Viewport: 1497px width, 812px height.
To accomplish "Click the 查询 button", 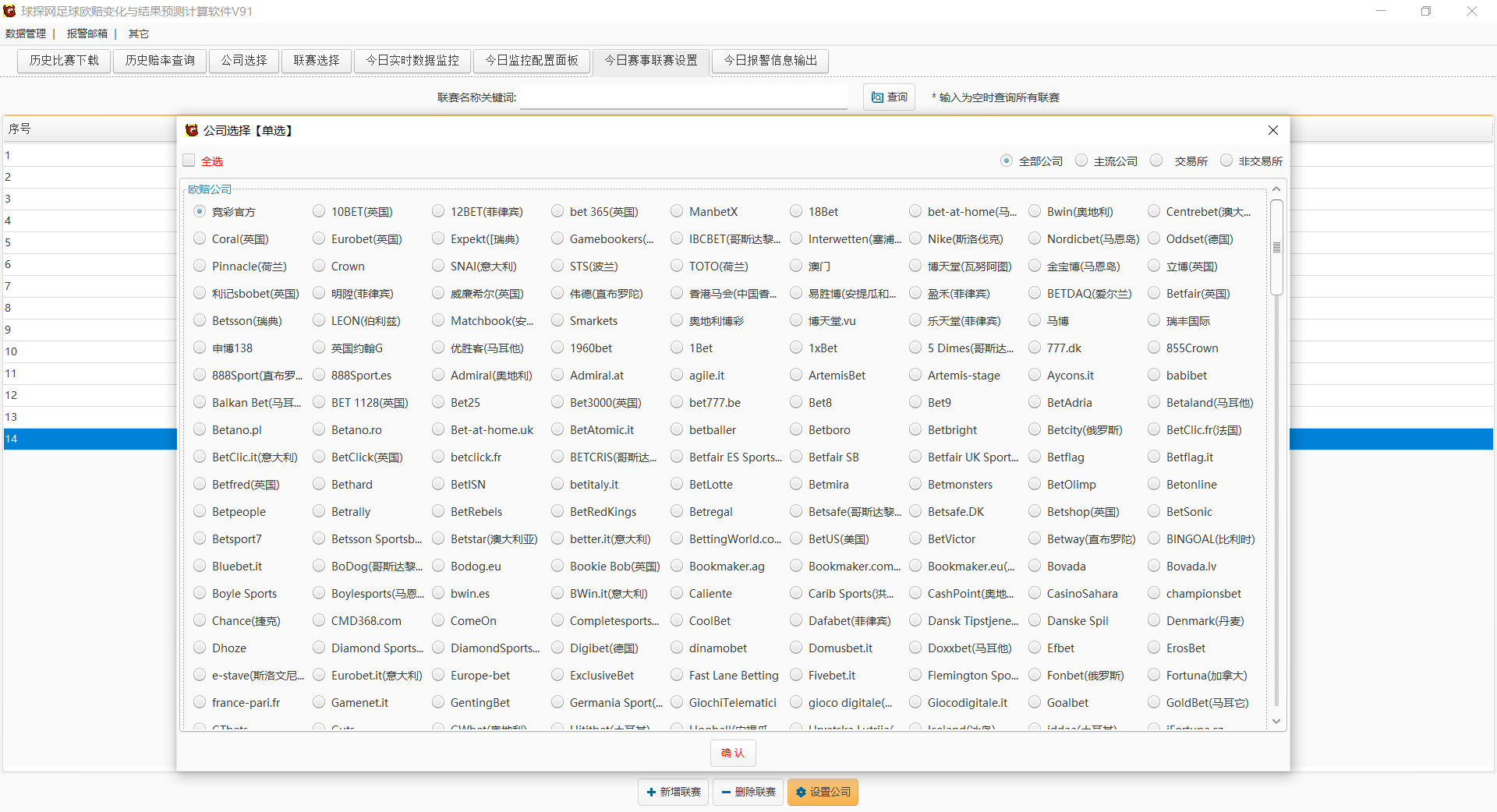I will [x=890, y=97].
